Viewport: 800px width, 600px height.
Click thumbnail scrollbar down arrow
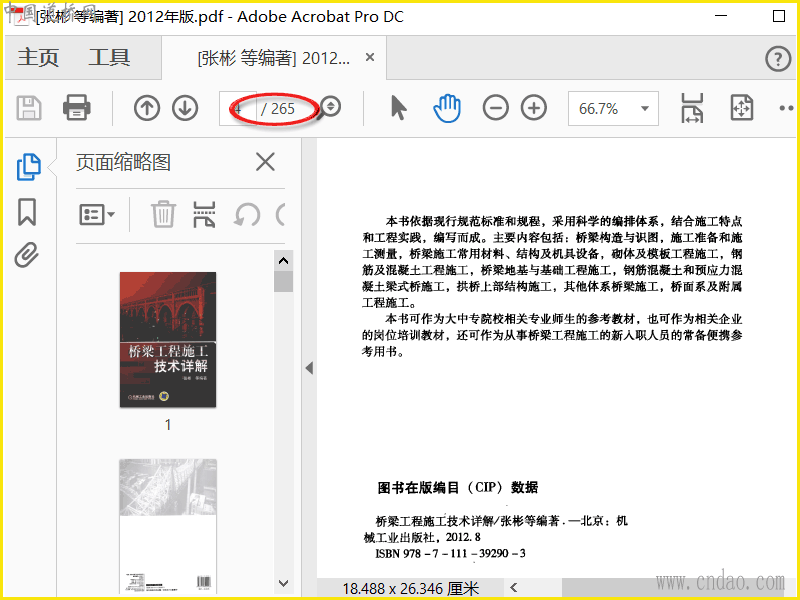[x=284, y=583]
